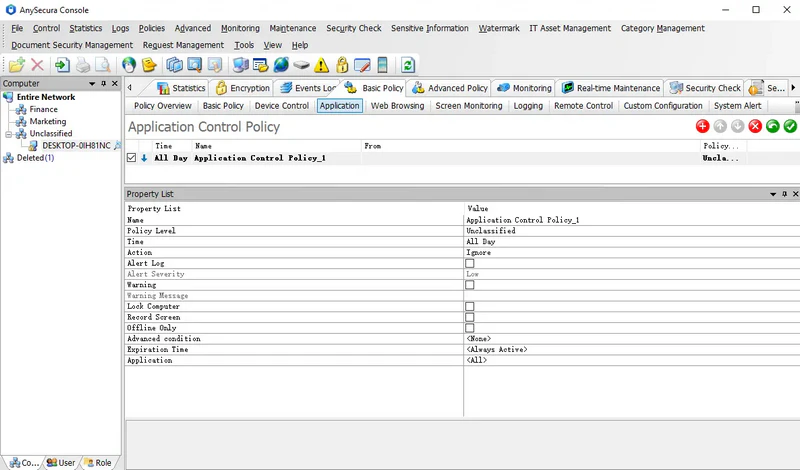
Task: Click the green arrow document toolbar icon
Action: tap(62, 65)
